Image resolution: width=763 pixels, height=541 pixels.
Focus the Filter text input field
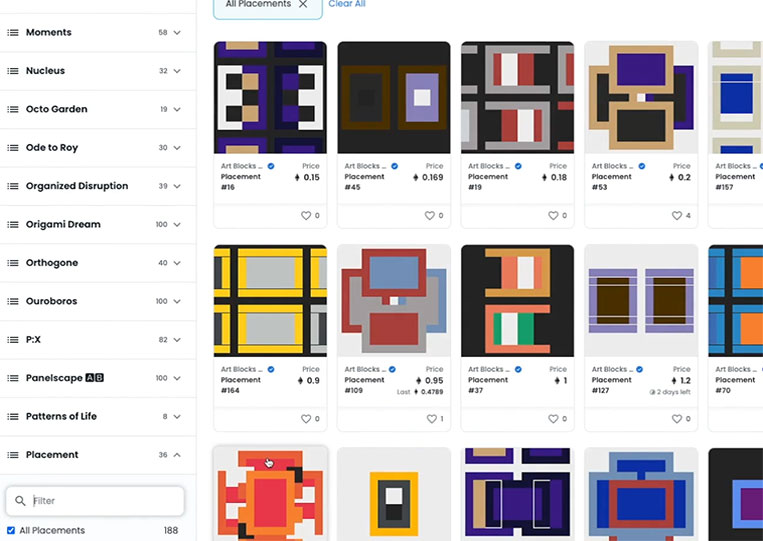[x=95, y=501]
